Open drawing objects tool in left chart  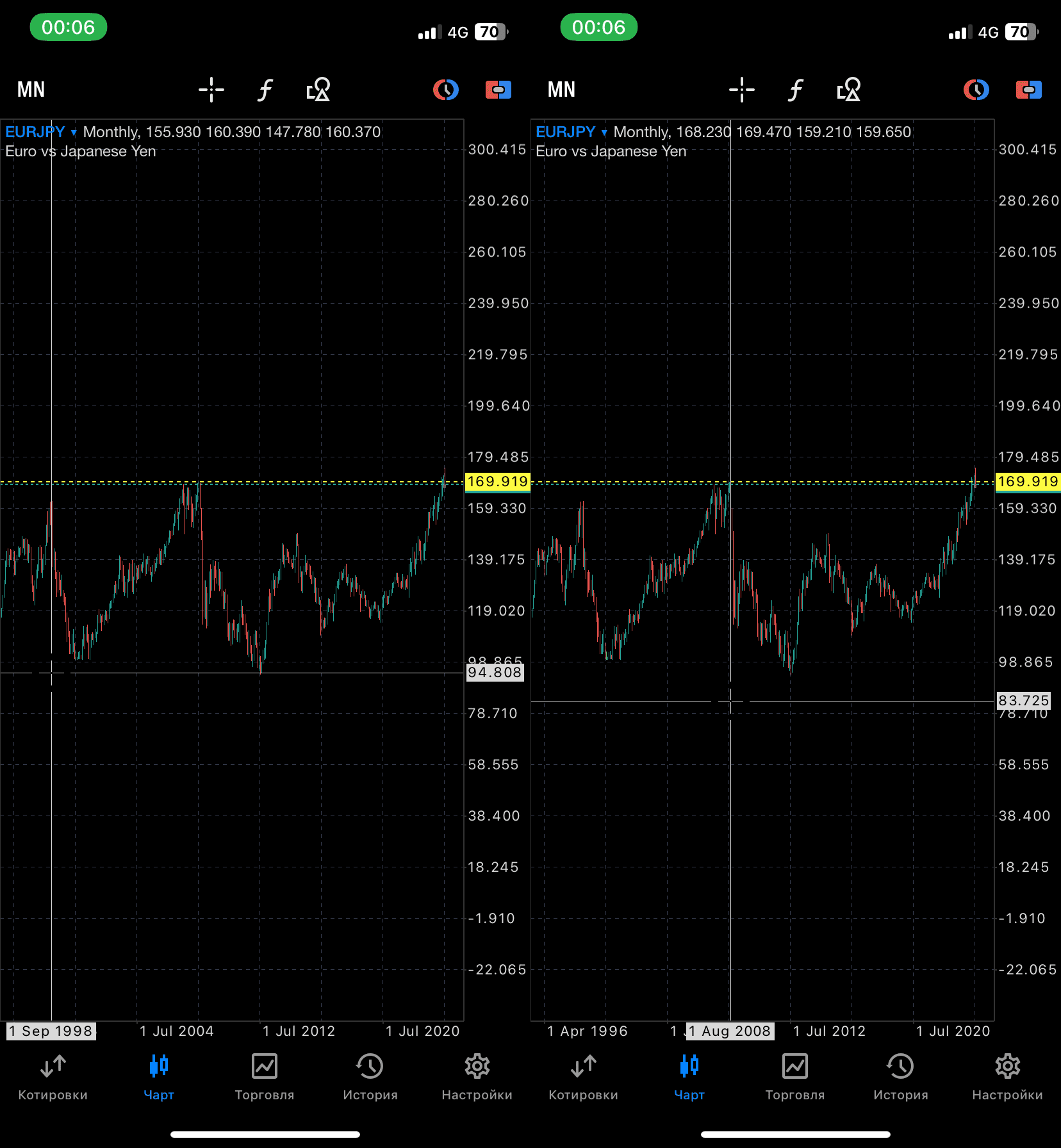coord(318,90)
